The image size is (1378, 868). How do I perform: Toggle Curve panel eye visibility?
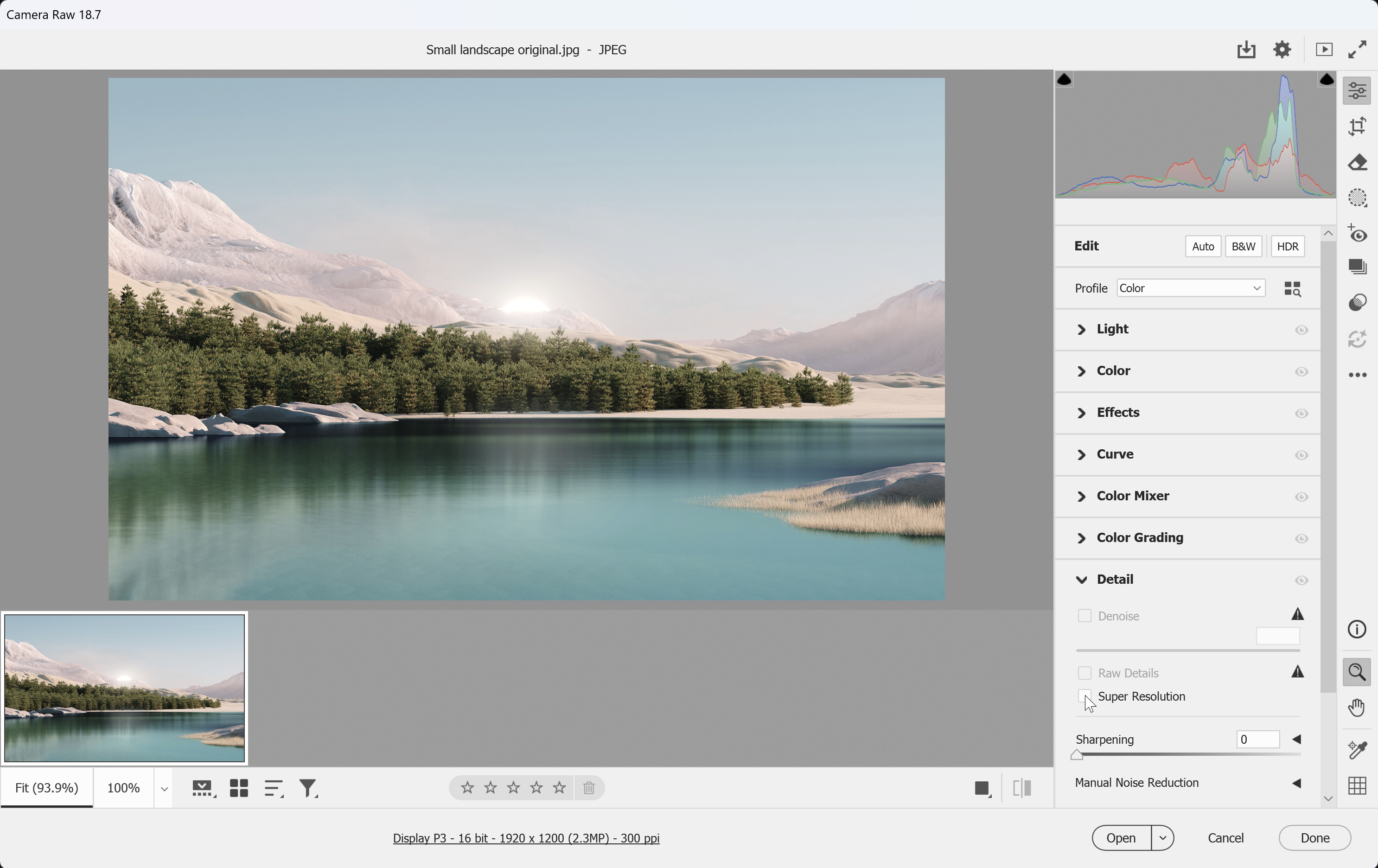1301,455
